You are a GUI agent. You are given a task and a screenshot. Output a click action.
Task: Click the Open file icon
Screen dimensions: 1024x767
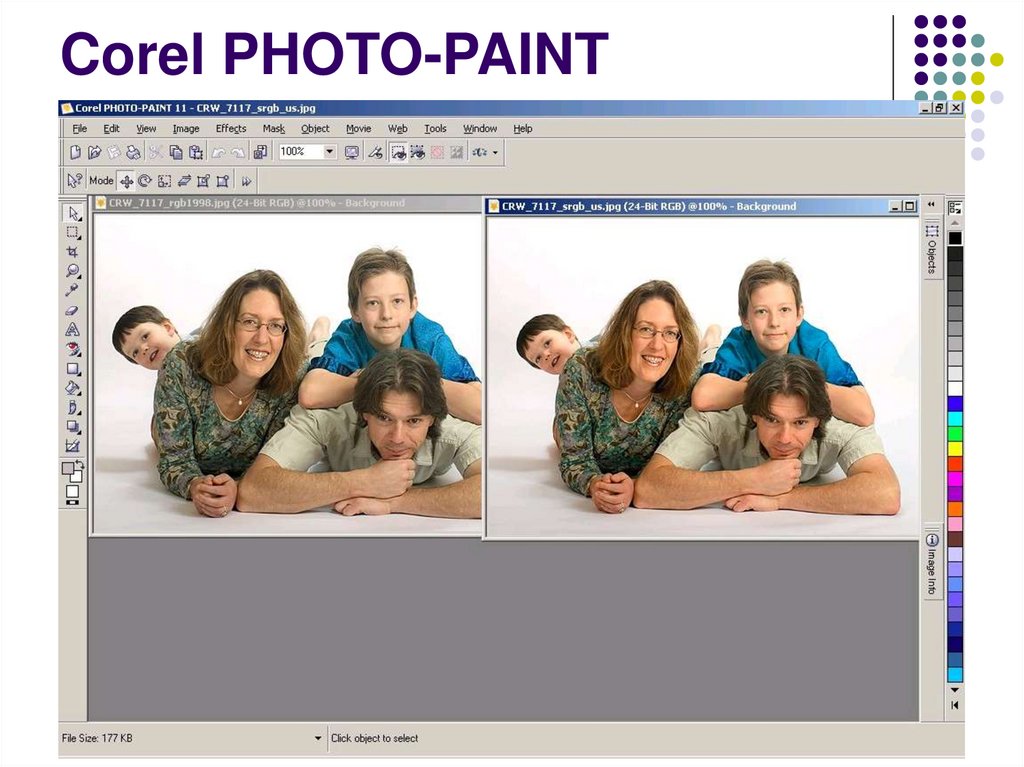click(x=95, y=152)
